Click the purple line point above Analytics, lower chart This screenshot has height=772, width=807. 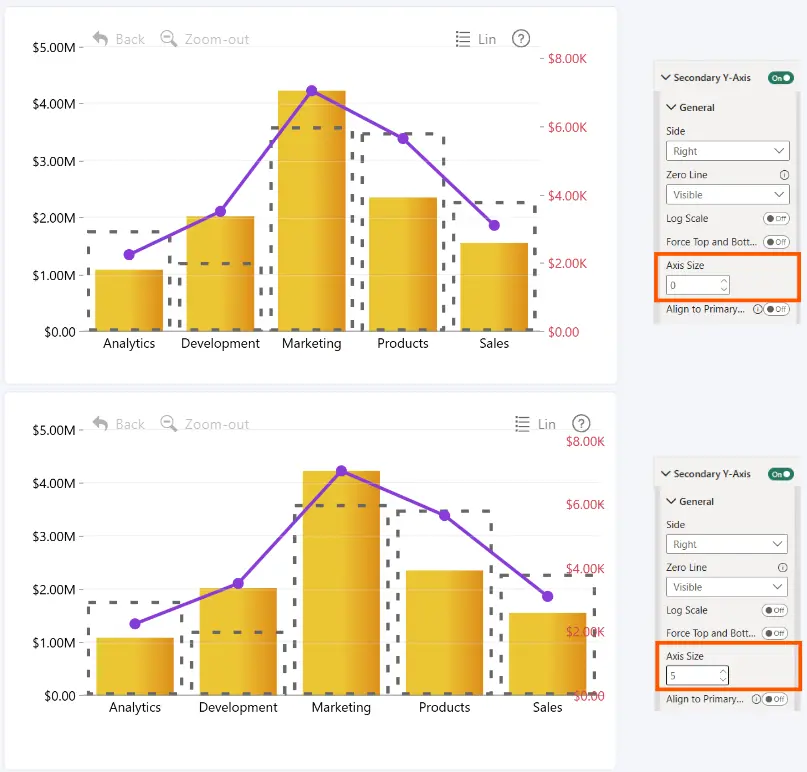point(135,624)
